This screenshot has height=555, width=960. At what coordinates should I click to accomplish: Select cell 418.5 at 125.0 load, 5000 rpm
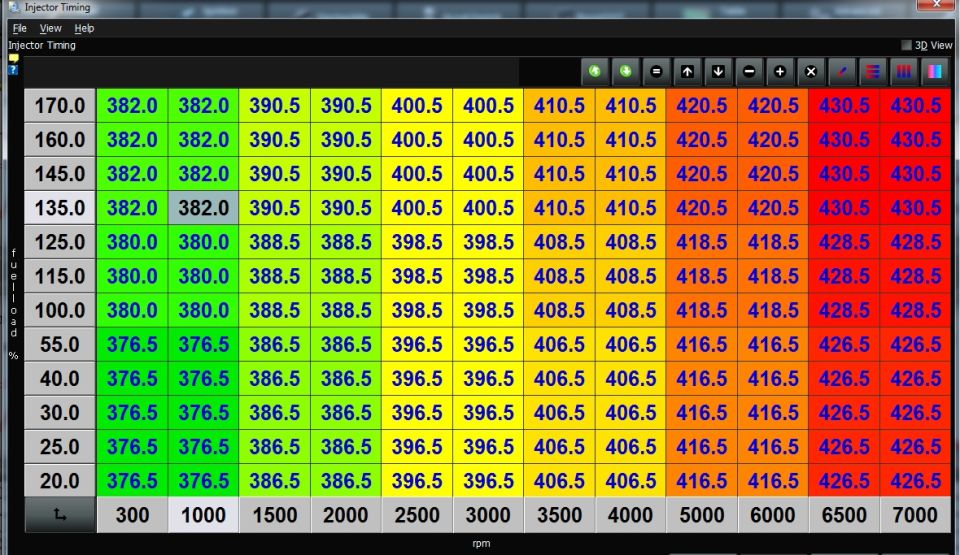pyautogui.click(x=702, y=242)
